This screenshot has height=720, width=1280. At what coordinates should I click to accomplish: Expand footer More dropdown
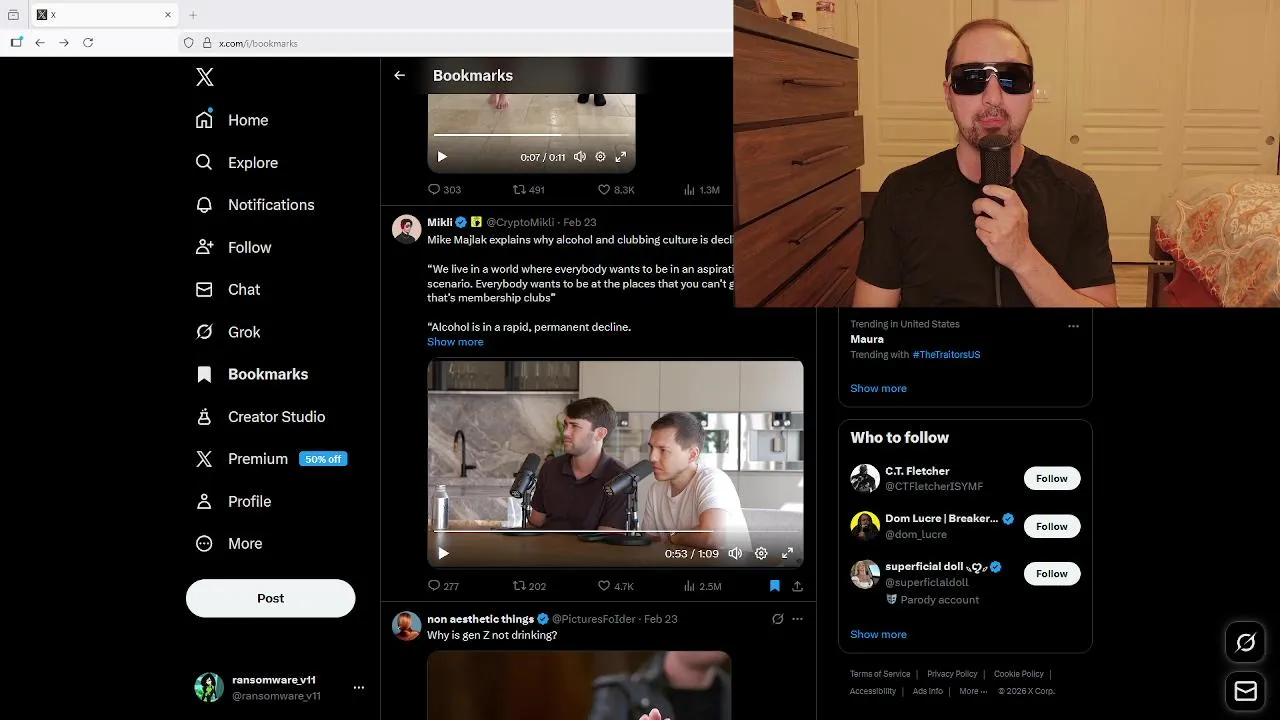pyautogui.click(x=974, y=691)
